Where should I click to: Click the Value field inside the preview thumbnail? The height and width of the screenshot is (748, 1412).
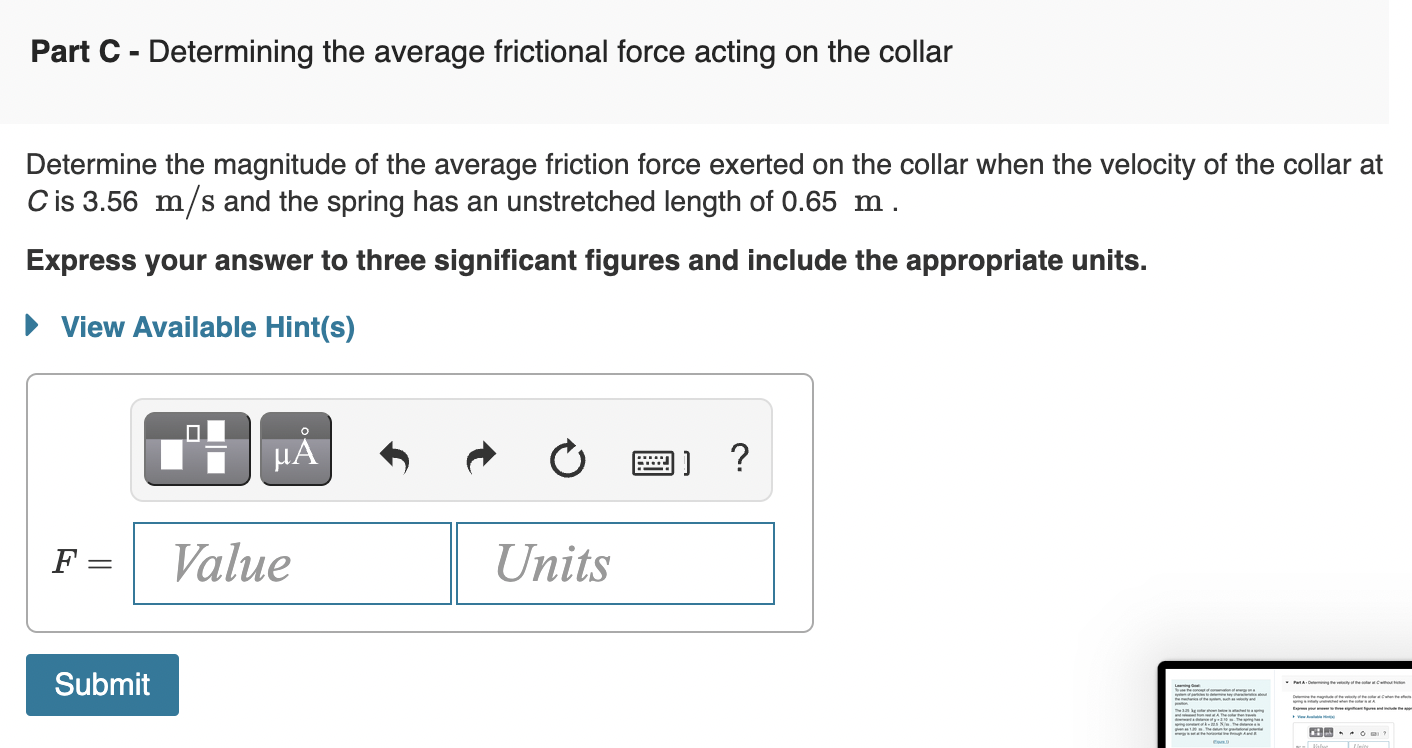(x=1320, y=746)
